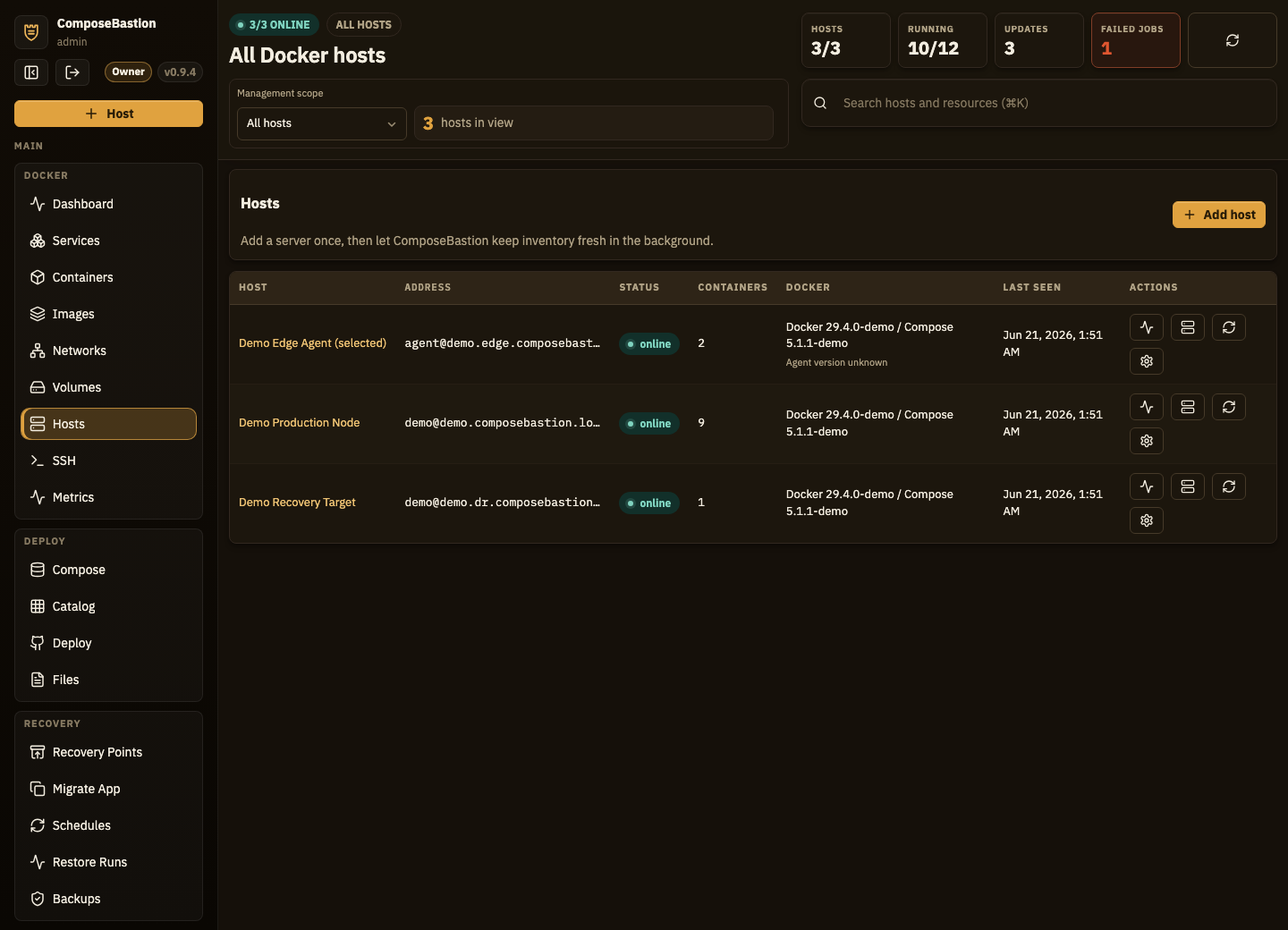Click the 3/3 ONLINE status pill
1288x930 pixels.
coord(274,25)
